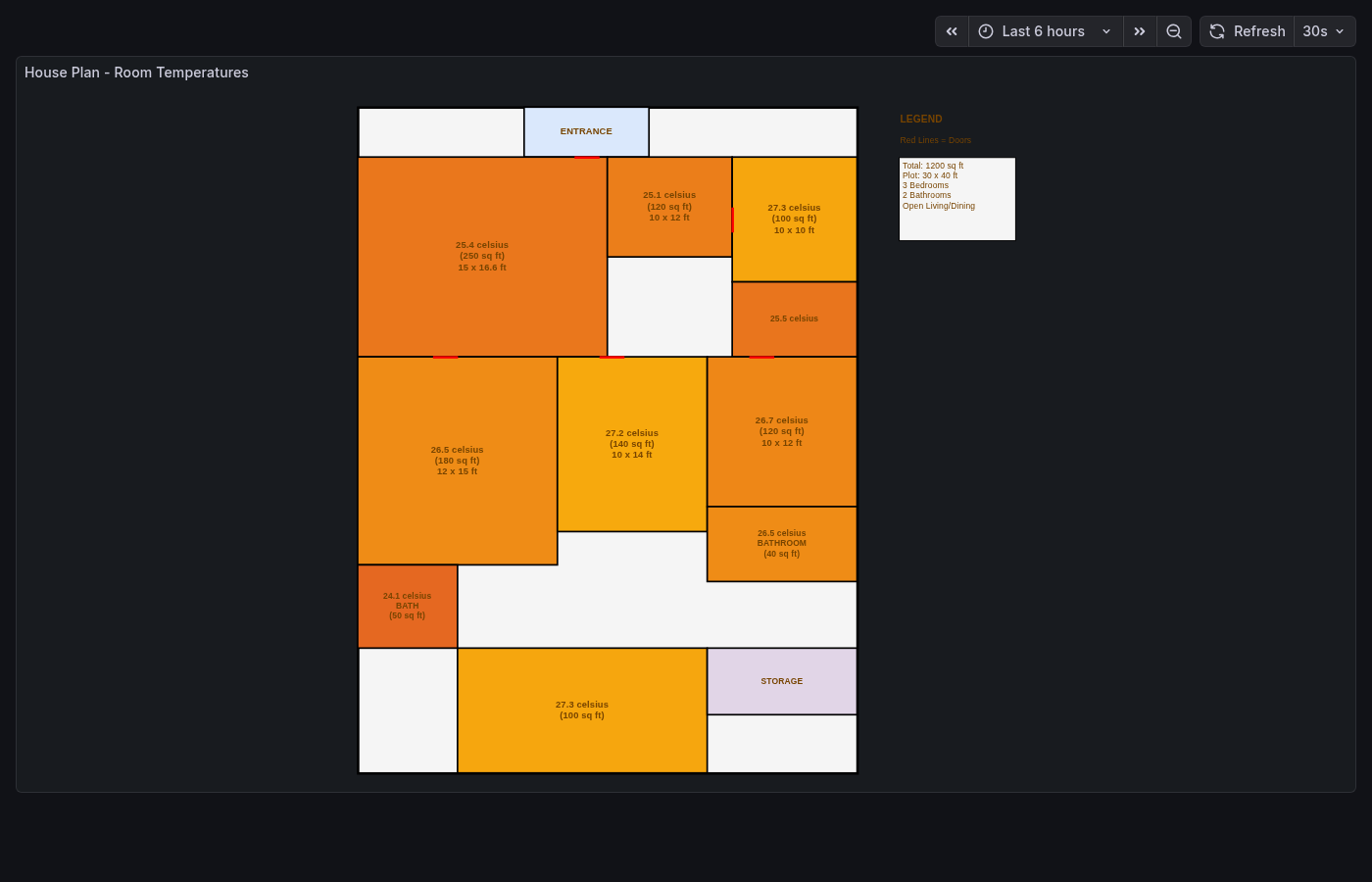Image resolution: width=1372 pixels, height=882 pixels.
Task: Select the 25.4 celsius 250 sq ft room
Action: point(482,257)
